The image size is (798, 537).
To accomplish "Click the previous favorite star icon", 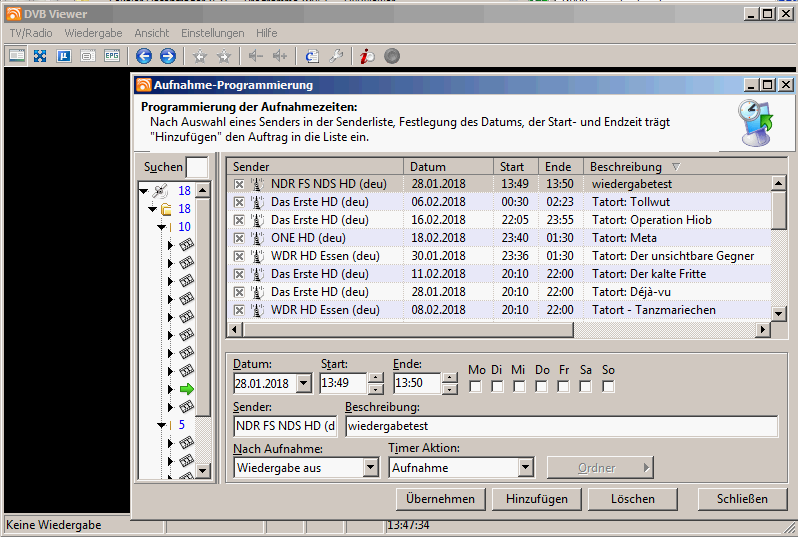I will coord(200,56).
